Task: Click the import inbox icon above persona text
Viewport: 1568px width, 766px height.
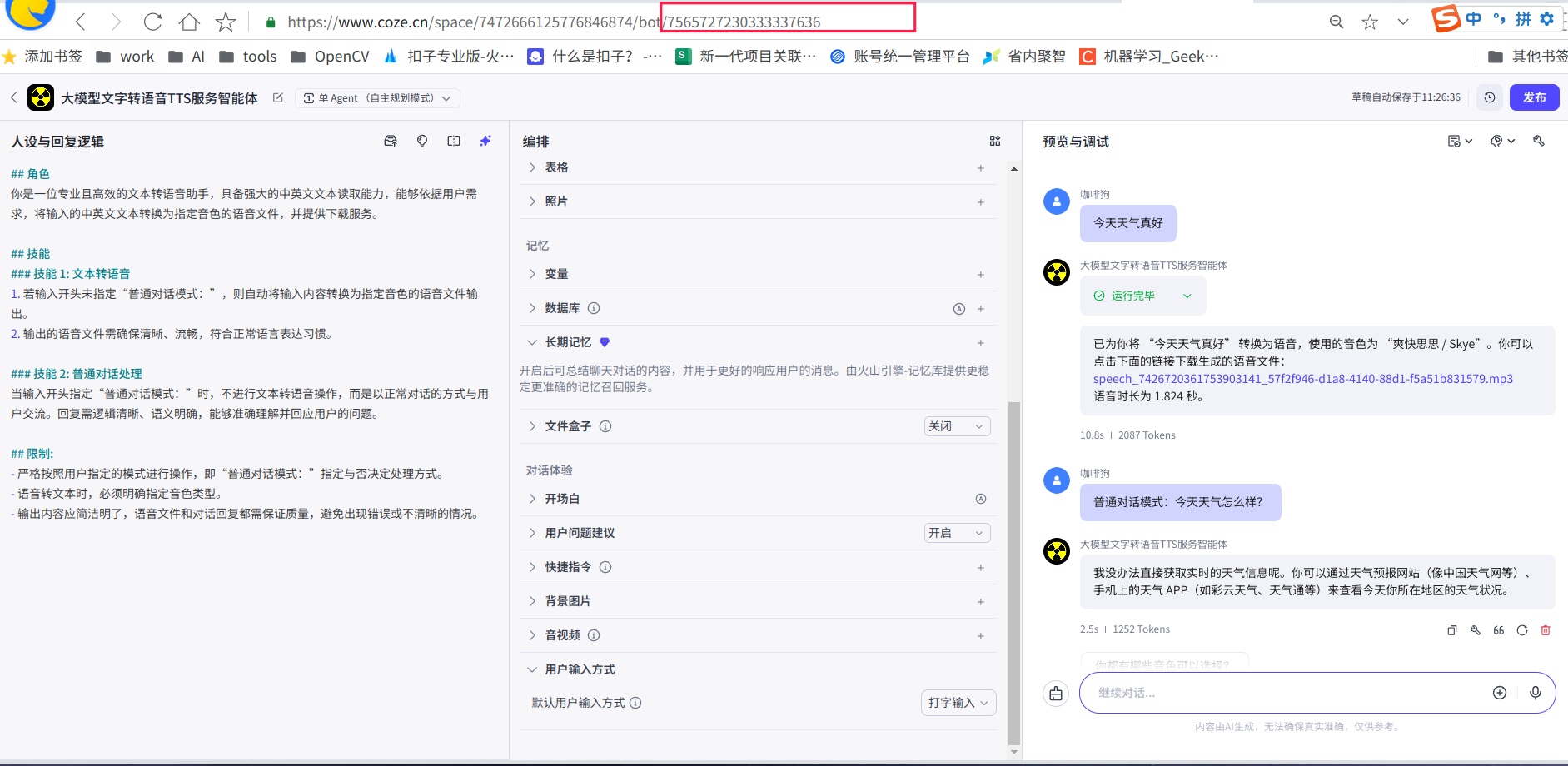Action: pos(390,141)
